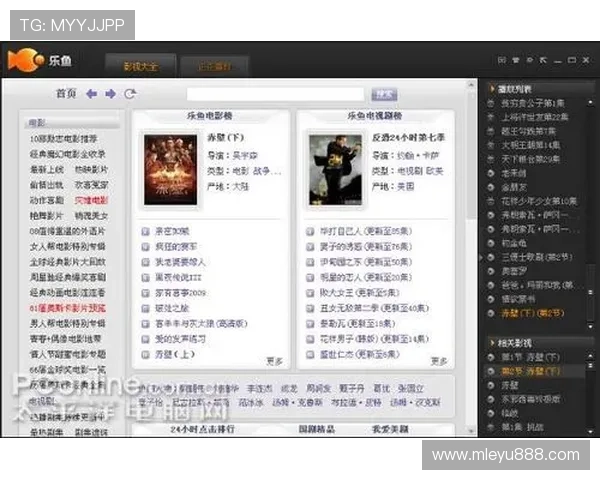Screen dimensions: 600x480
Task: Click the icon beside 家有喜事2009
Action: pos(145,293)
